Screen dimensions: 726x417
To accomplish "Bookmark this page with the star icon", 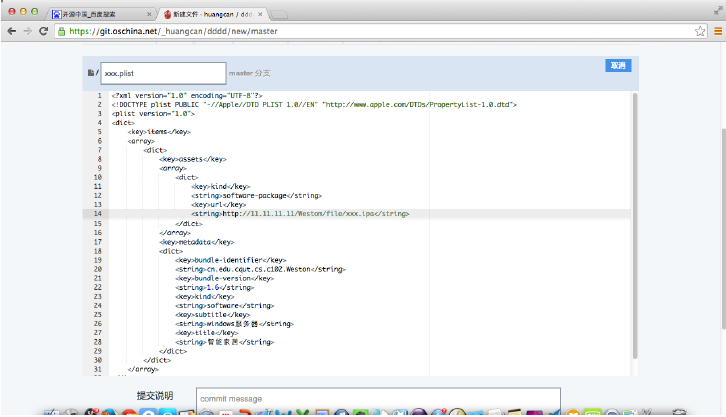I will point(700,32).
